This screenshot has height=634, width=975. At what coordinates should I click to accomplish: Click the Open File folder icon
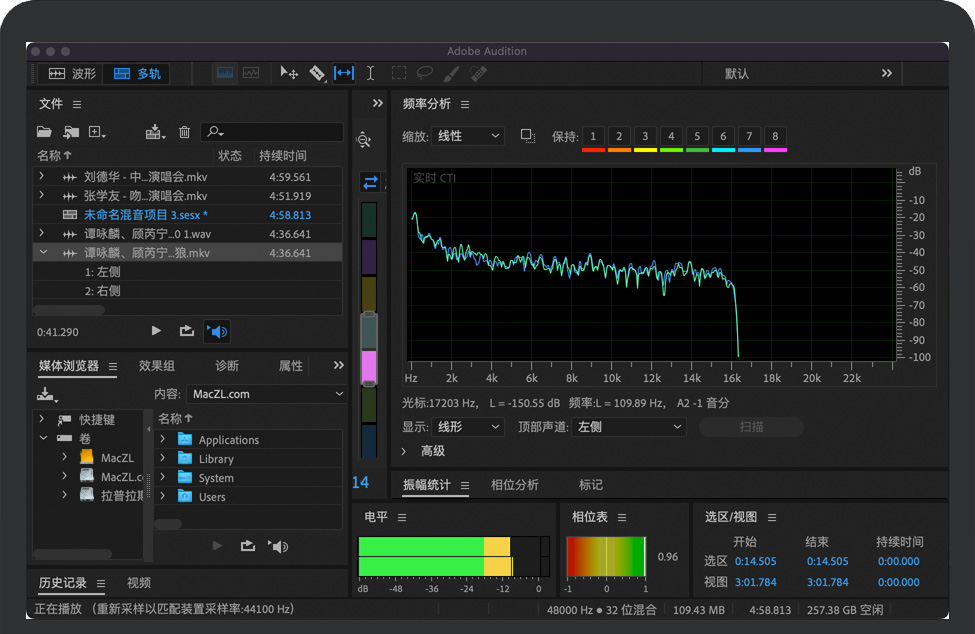44,132
